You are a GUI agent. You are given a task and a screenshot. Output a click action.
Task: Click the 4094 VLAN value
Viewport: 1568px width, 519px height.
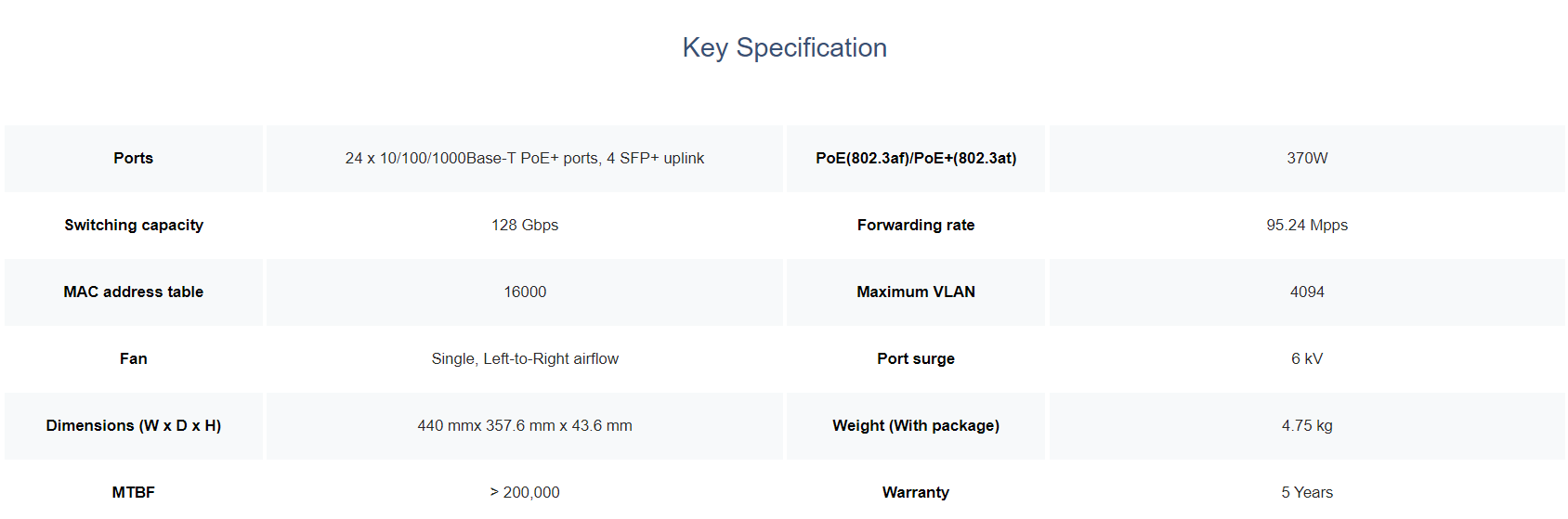point(1307,292)
